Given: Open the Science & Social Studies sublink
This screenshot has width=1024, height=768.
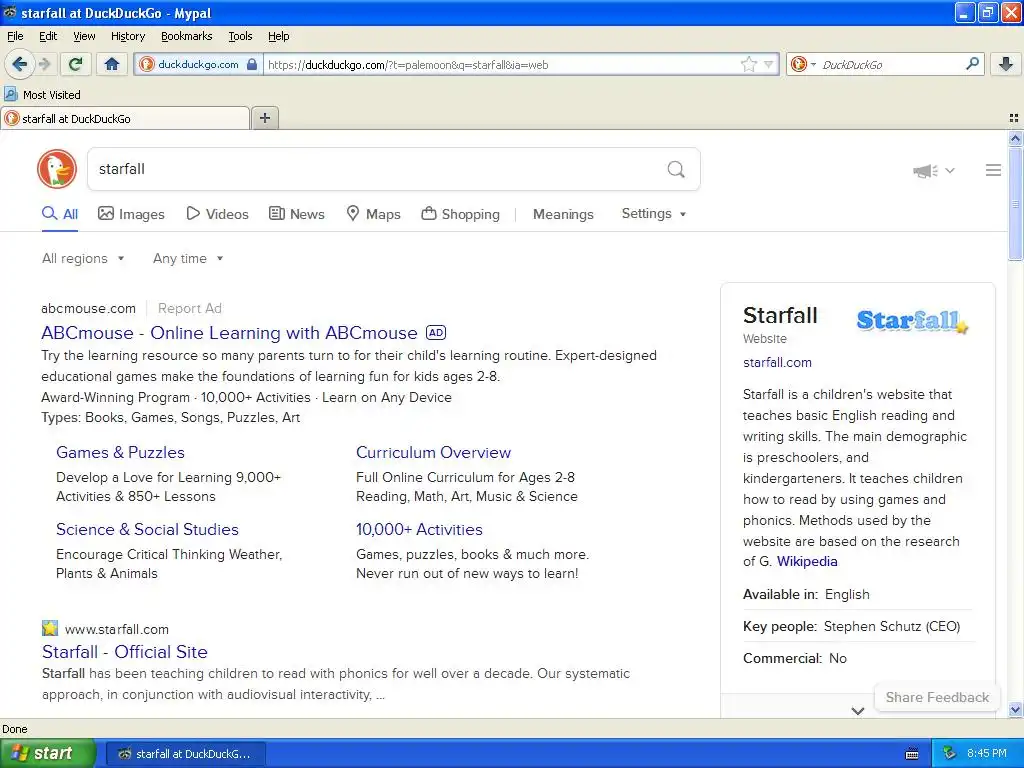Looking at the screenshot, I should pos(147,529).
